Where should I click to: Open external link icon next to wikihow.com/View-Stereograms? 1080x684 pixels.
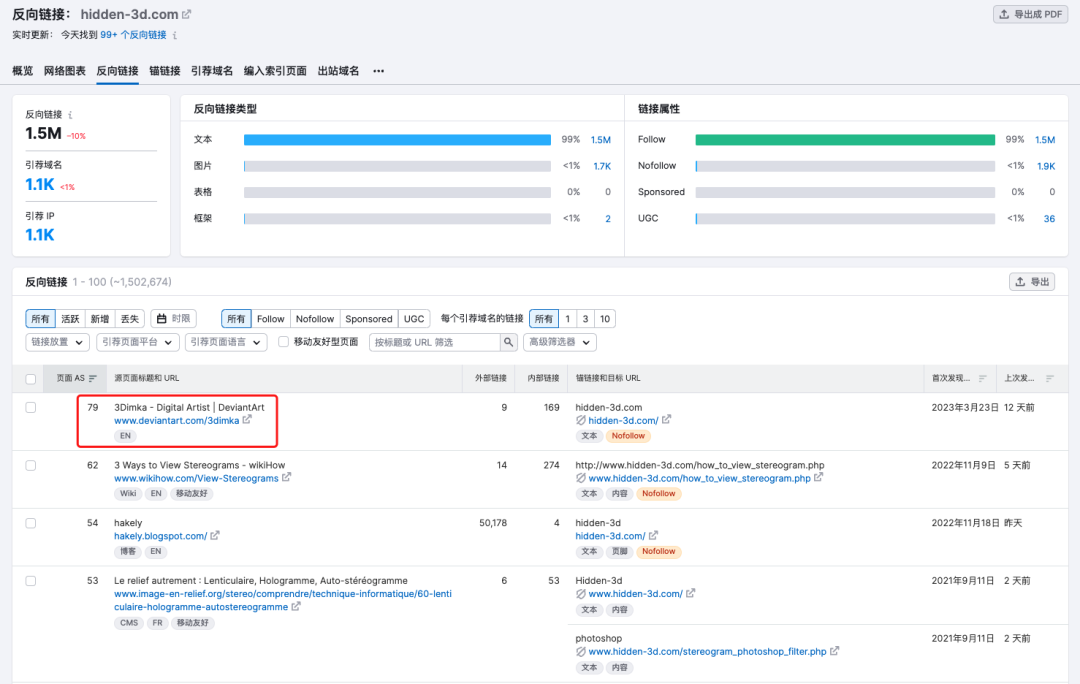(x=287, y=477)
